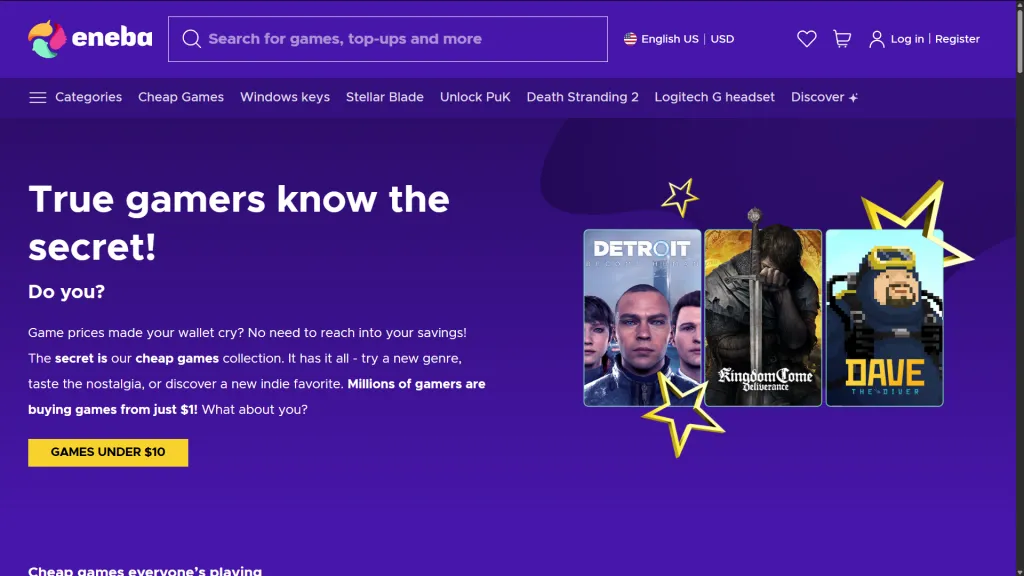
Task: Open Death Stranding 2 page
Action: (583, 97)
